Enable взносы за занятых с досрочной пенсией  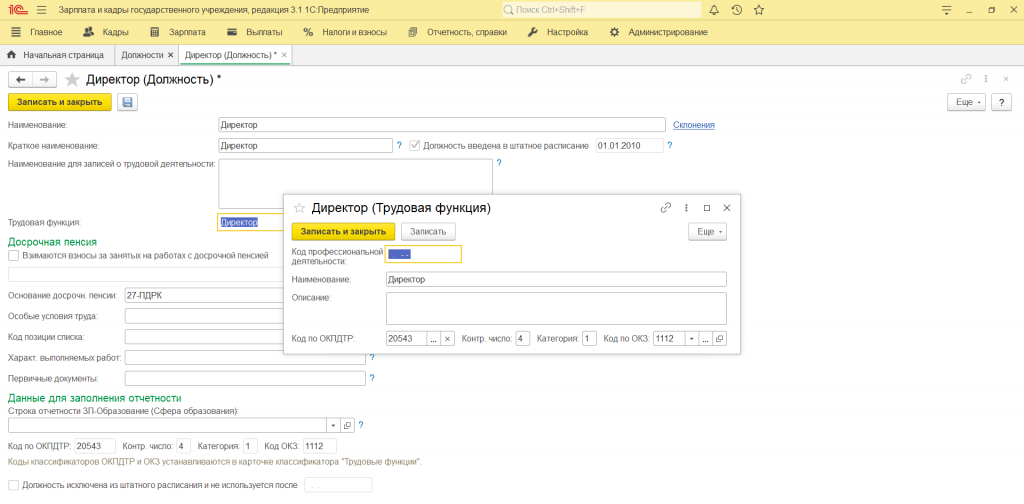click(x=14, y=255)
